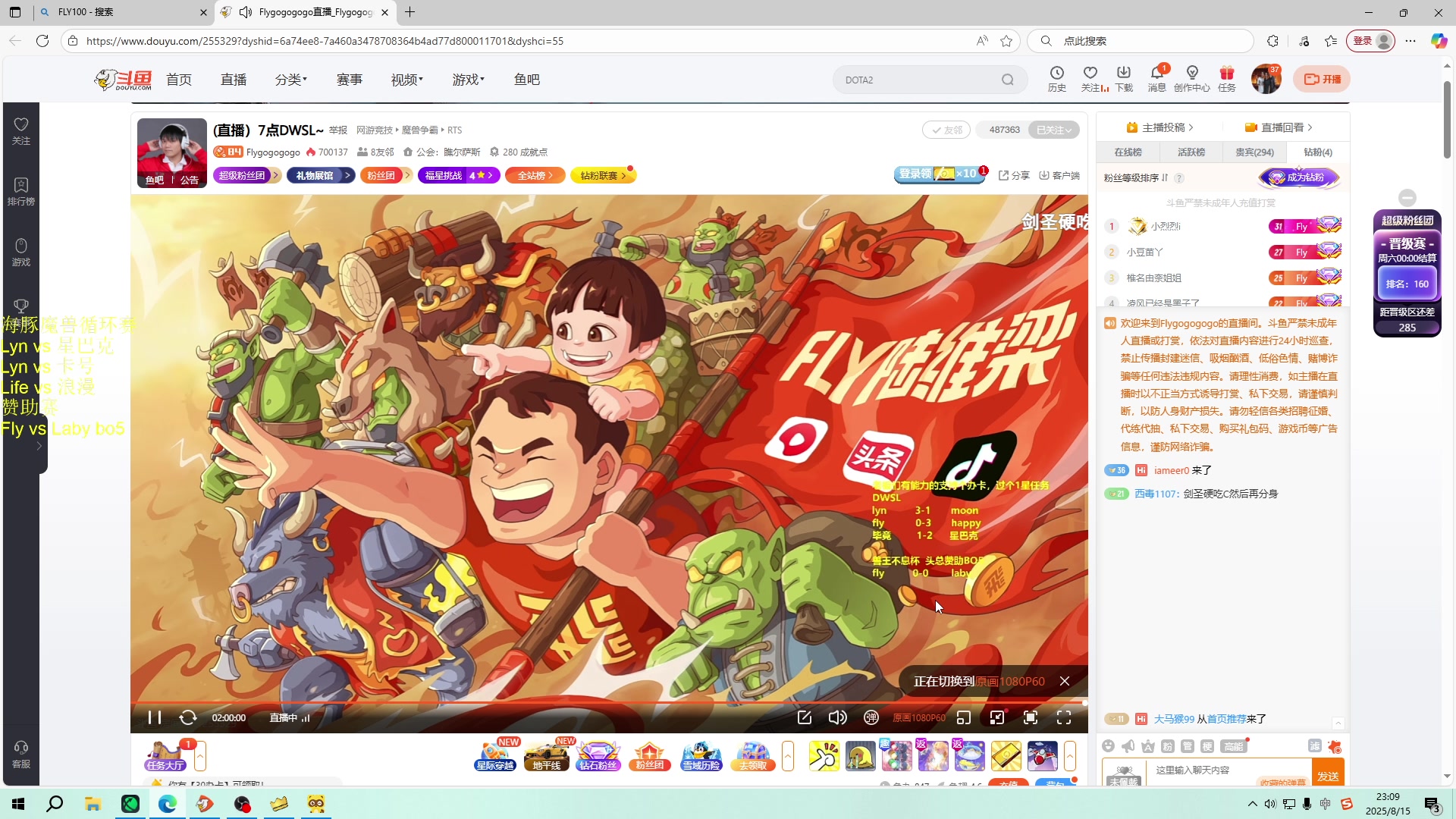This screenshot has width=1456, height=819.
Task: Click the 开播 start streaming button
Action: pos(1322,79)
